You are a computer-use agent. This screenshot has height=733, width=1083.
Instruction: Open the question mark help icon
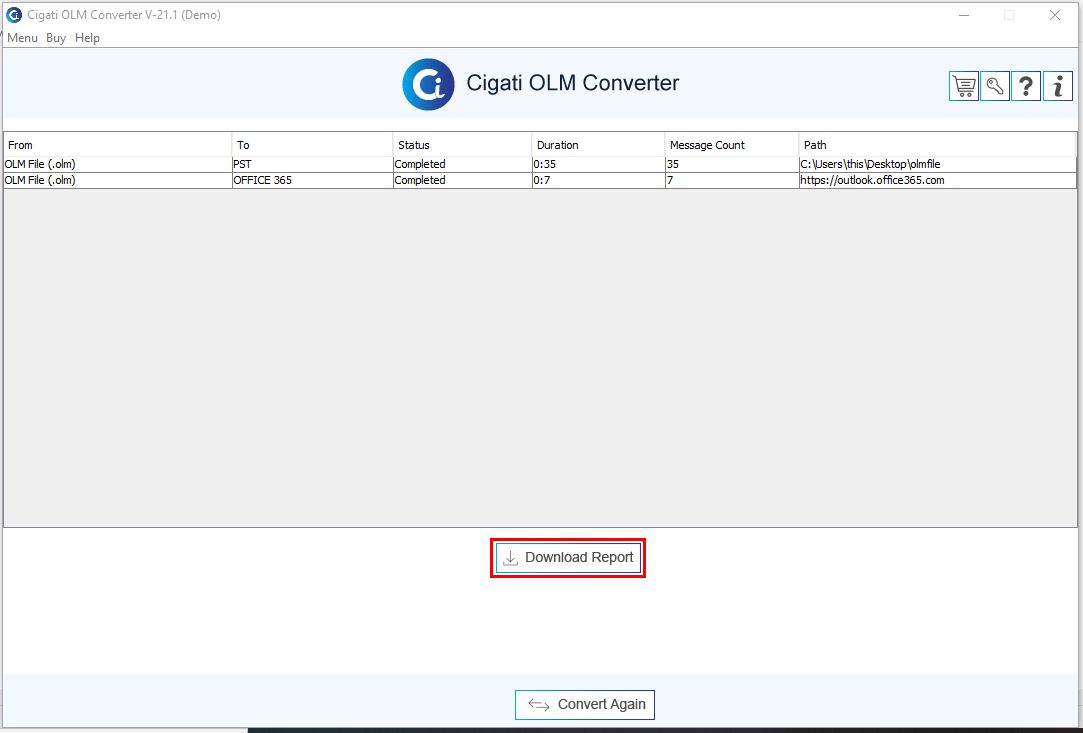[1026, 86]
